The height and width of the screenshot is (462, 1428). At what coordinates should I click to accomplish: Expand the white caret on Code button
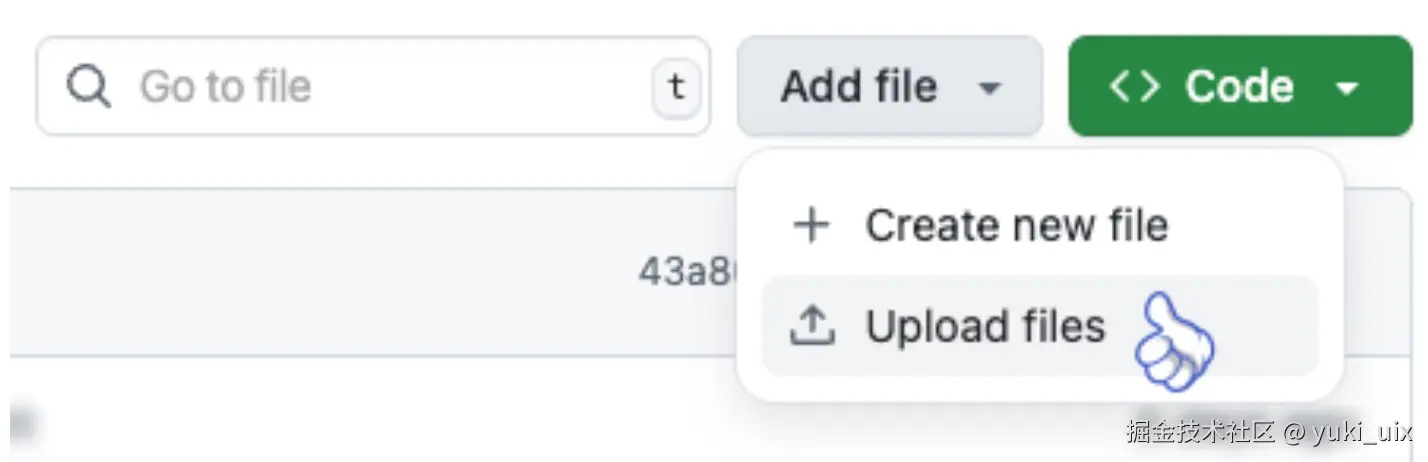(x=1347, y=88)
